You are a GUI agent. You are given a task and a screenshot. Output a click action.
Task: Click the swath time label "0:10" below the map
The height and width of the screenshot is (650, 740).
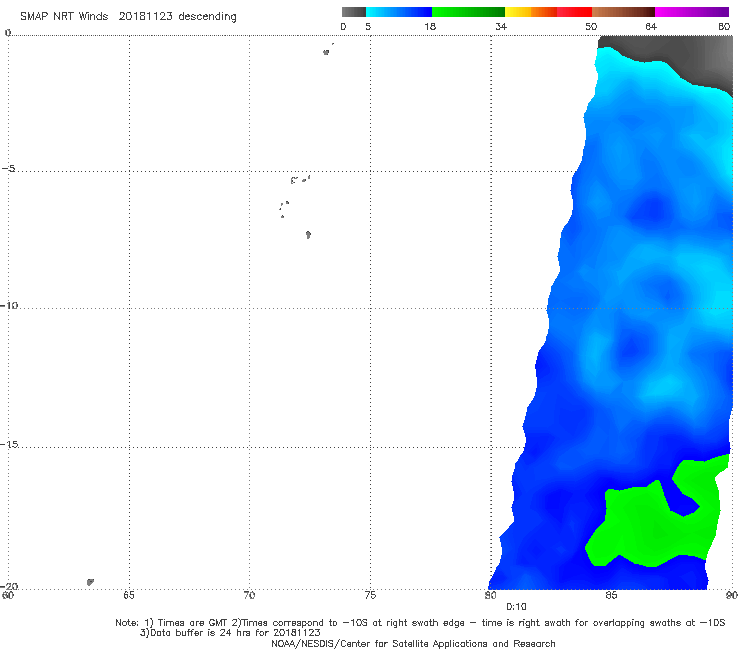516,607
